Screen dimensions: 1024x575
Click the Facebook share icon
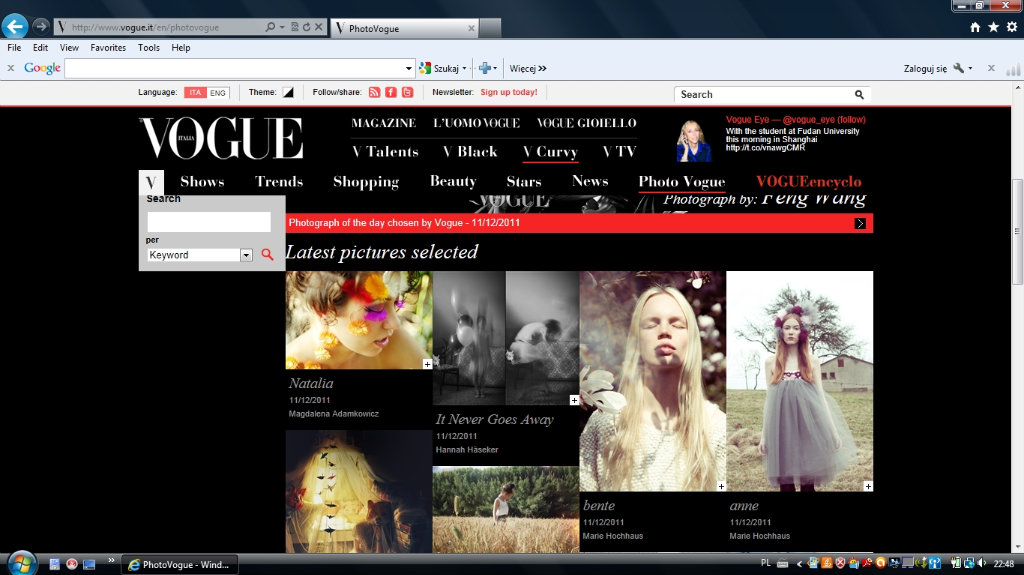click(391, 92)
